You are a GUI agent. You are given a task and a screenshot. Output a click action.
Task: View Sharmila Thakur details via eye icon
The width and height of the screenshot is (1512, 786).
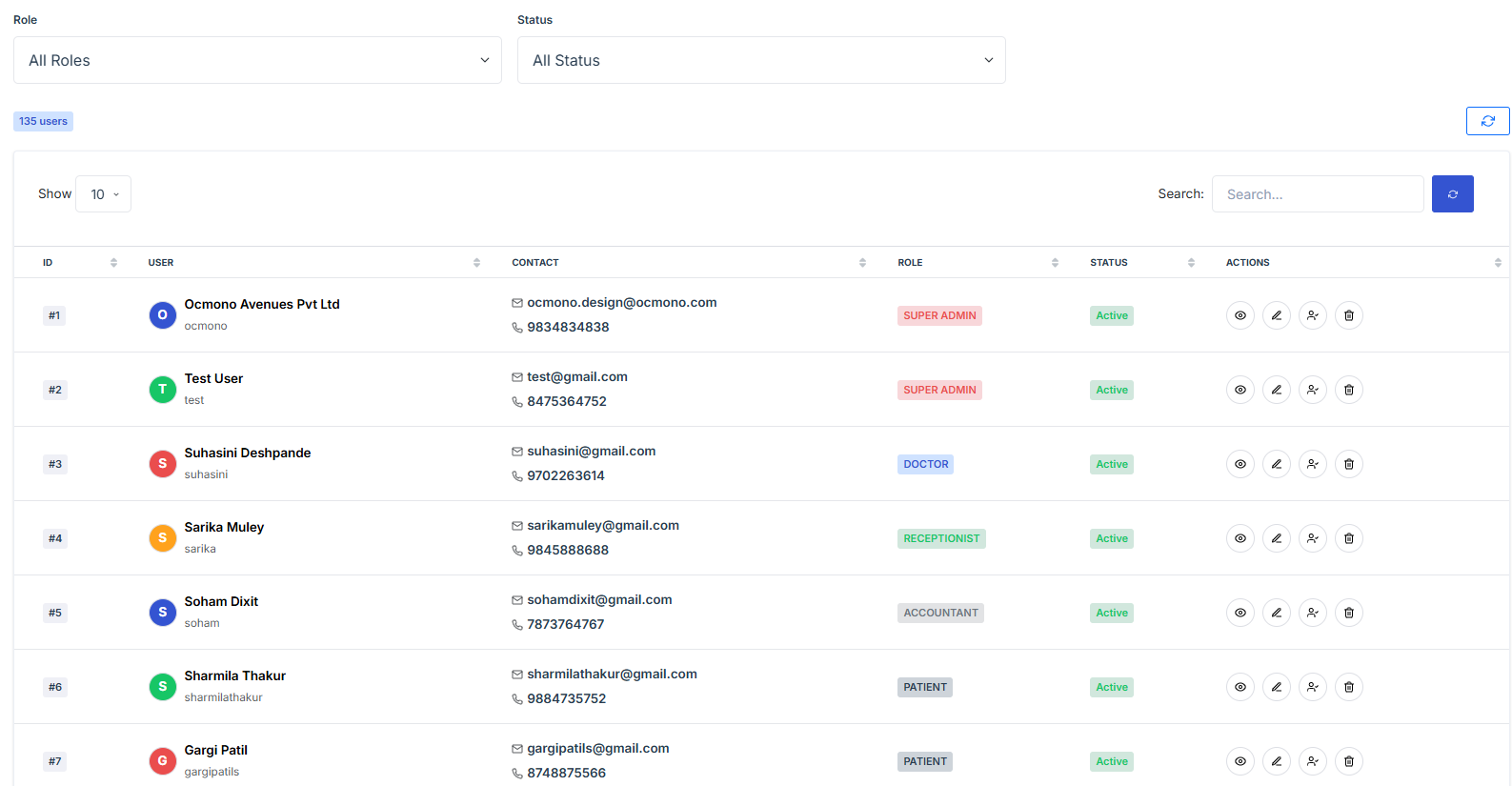[1240, 687]
